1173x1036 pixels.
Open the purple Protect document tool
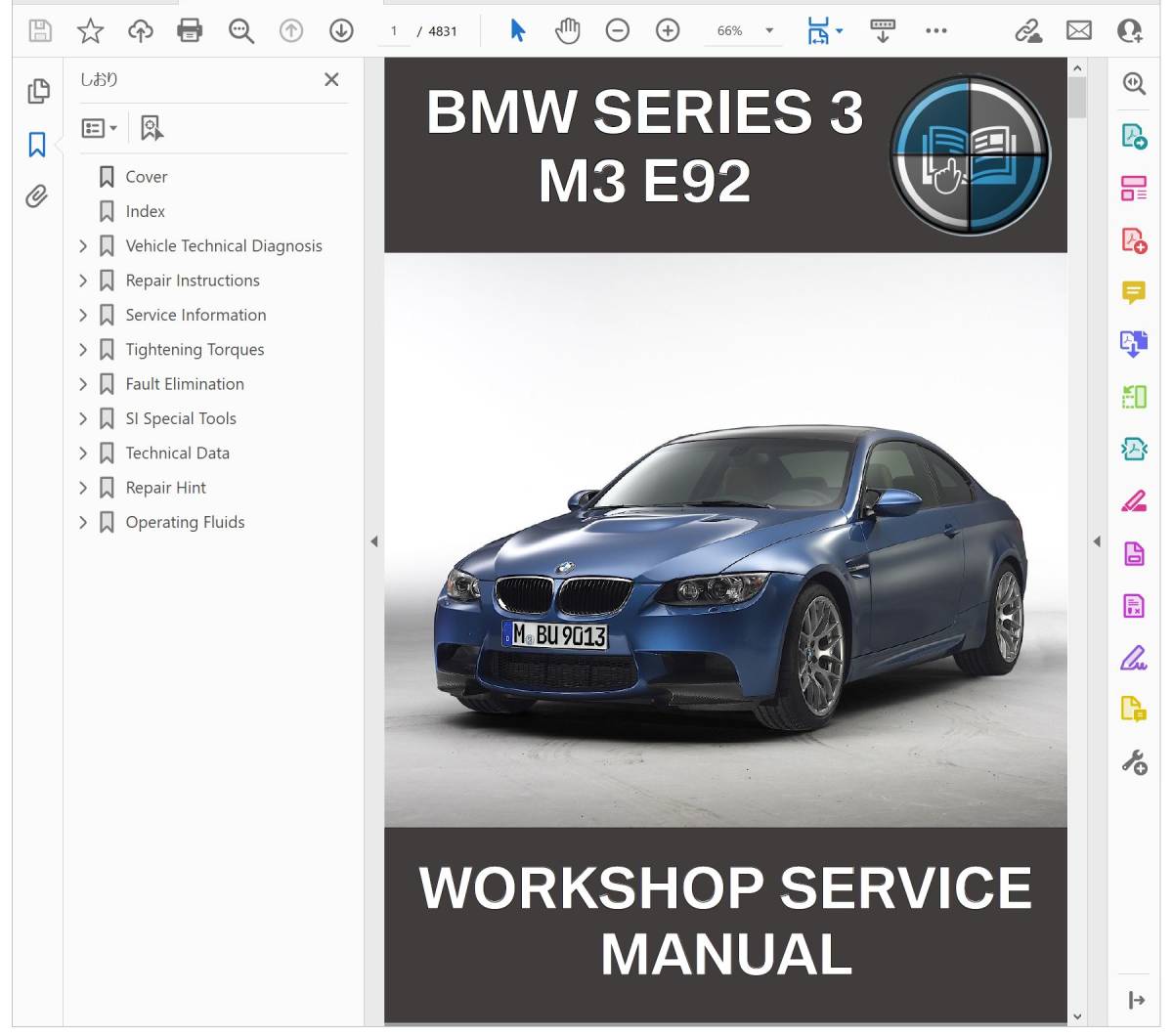click(x=1134, y=553)
